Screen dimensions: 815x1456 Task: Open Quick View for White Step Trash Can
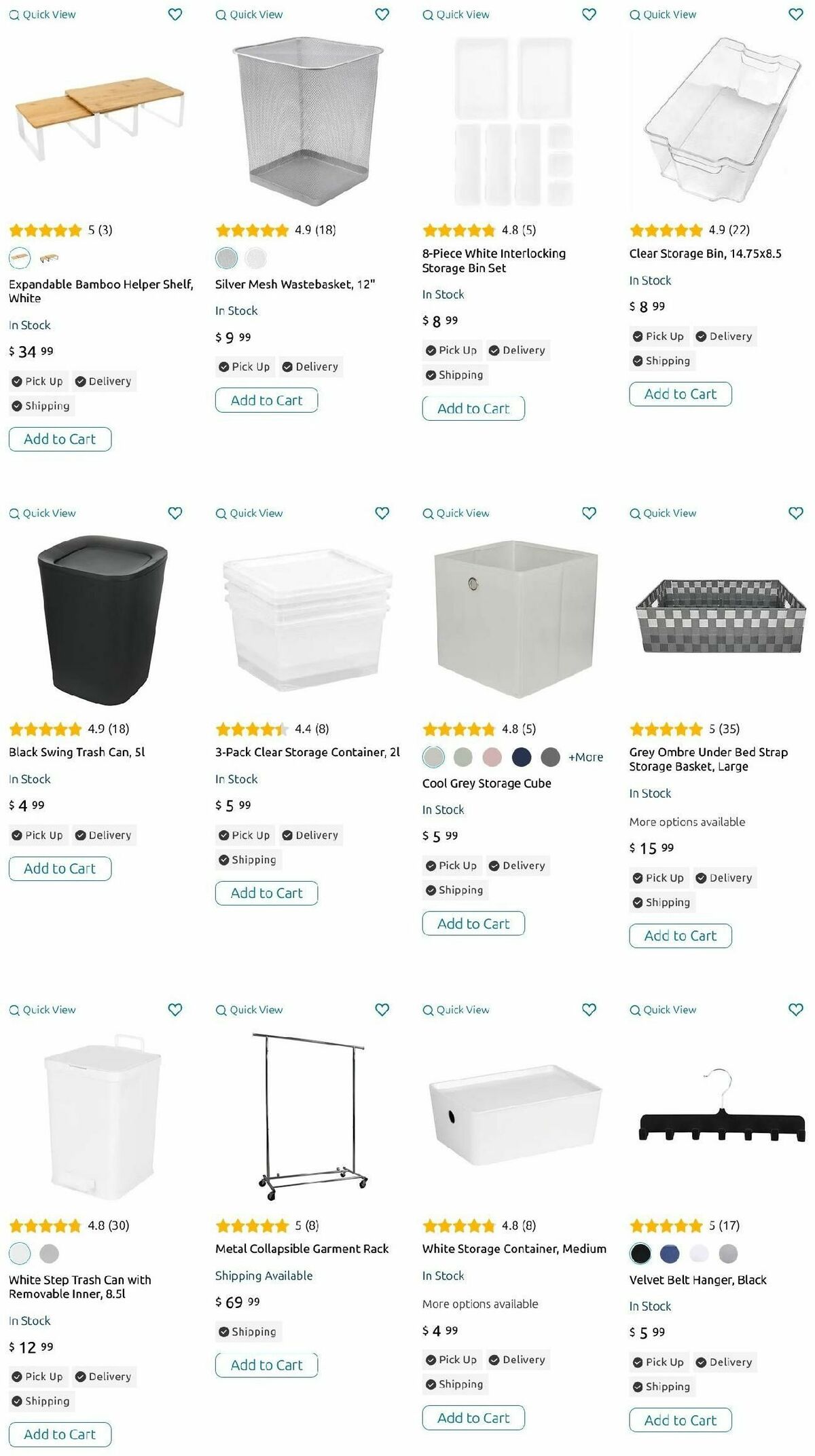42,1009
